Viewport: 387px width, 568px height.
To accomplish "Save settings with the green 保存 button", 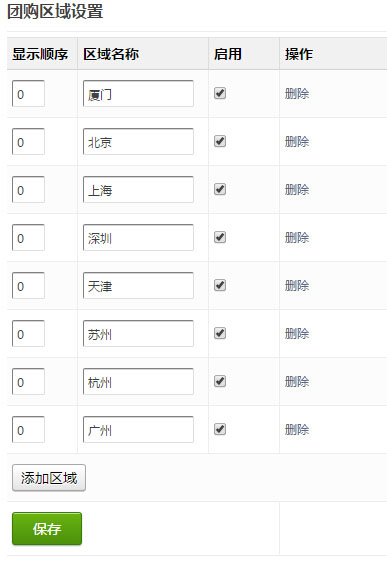I will (47, 529).
